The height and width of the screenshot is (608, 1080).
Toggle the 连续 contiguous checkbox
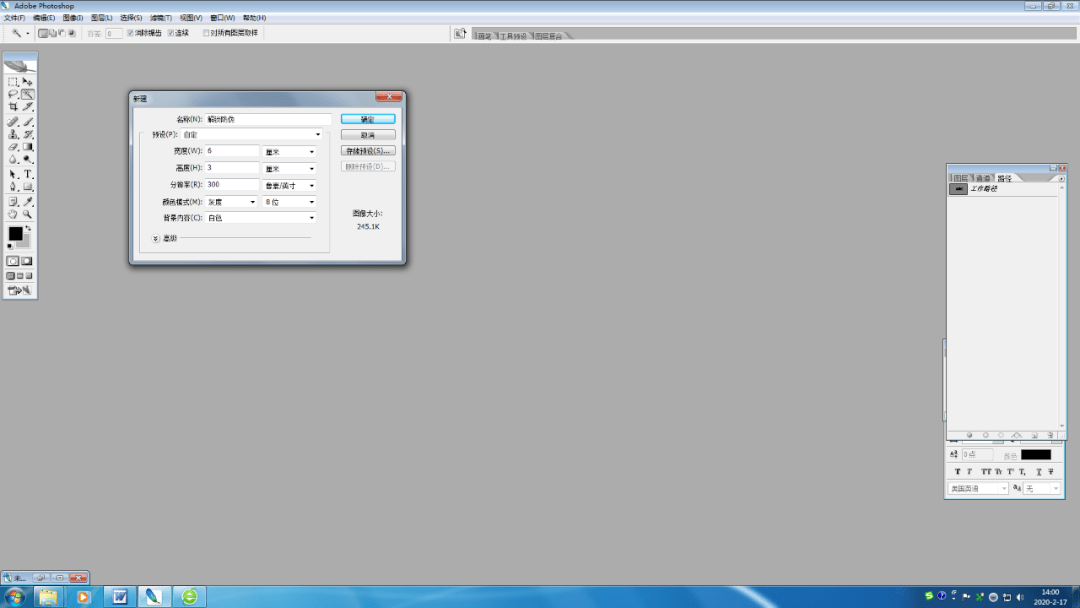pos(171,33)
